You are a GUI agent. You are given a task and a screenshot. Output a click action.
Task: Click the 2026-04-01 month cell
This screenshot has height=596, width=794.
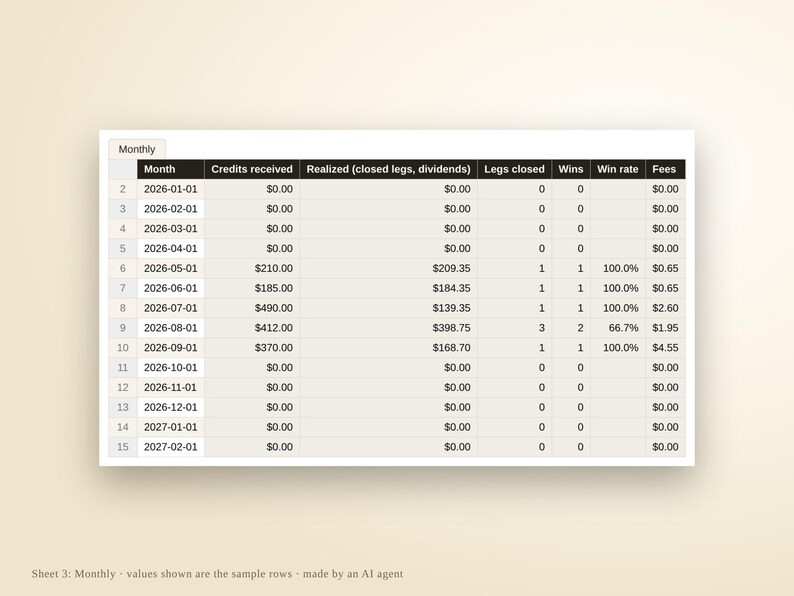171,249
